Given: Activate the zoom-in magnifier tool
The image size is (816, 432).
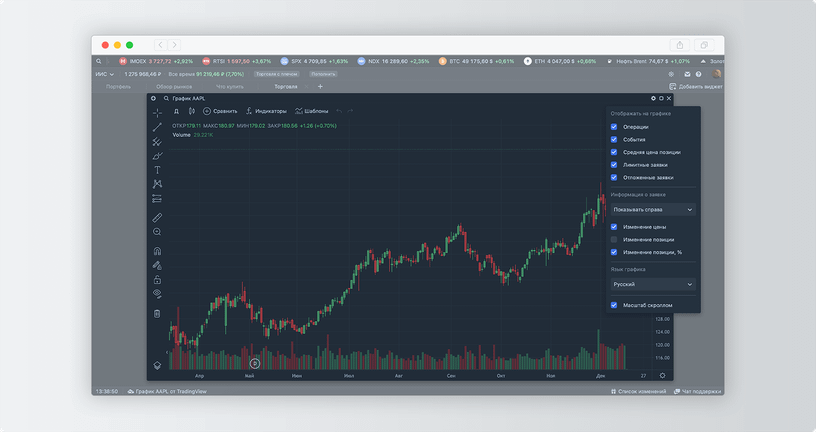Looking at the screenshot, I should [157, 232].
